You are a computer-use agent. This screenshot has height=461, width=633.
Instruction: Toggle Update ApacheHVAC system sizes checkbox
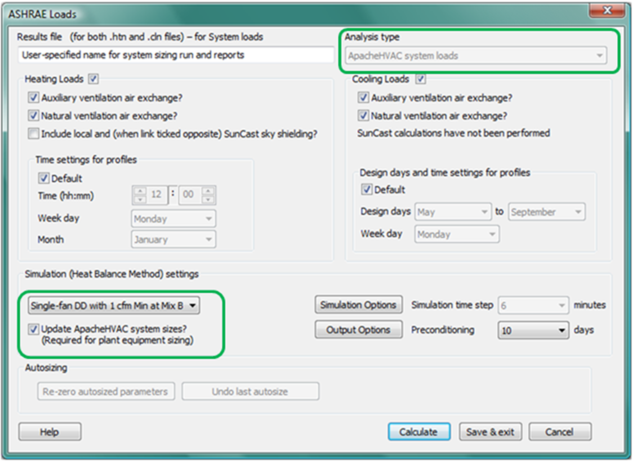(x=34, y=329)
